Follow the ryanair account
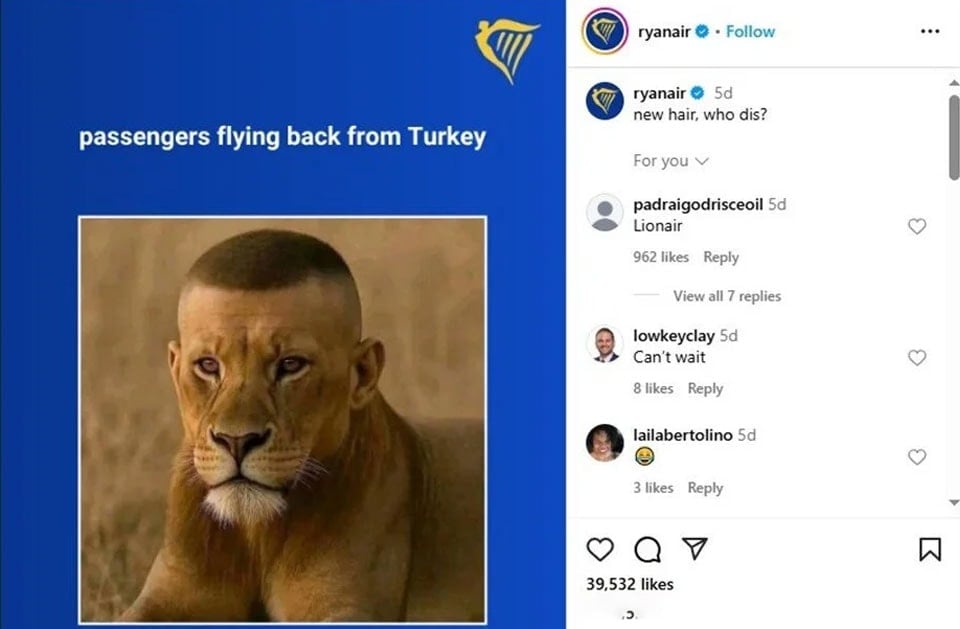The height and width of the screenshot is (629, 960). coord(750,31)
